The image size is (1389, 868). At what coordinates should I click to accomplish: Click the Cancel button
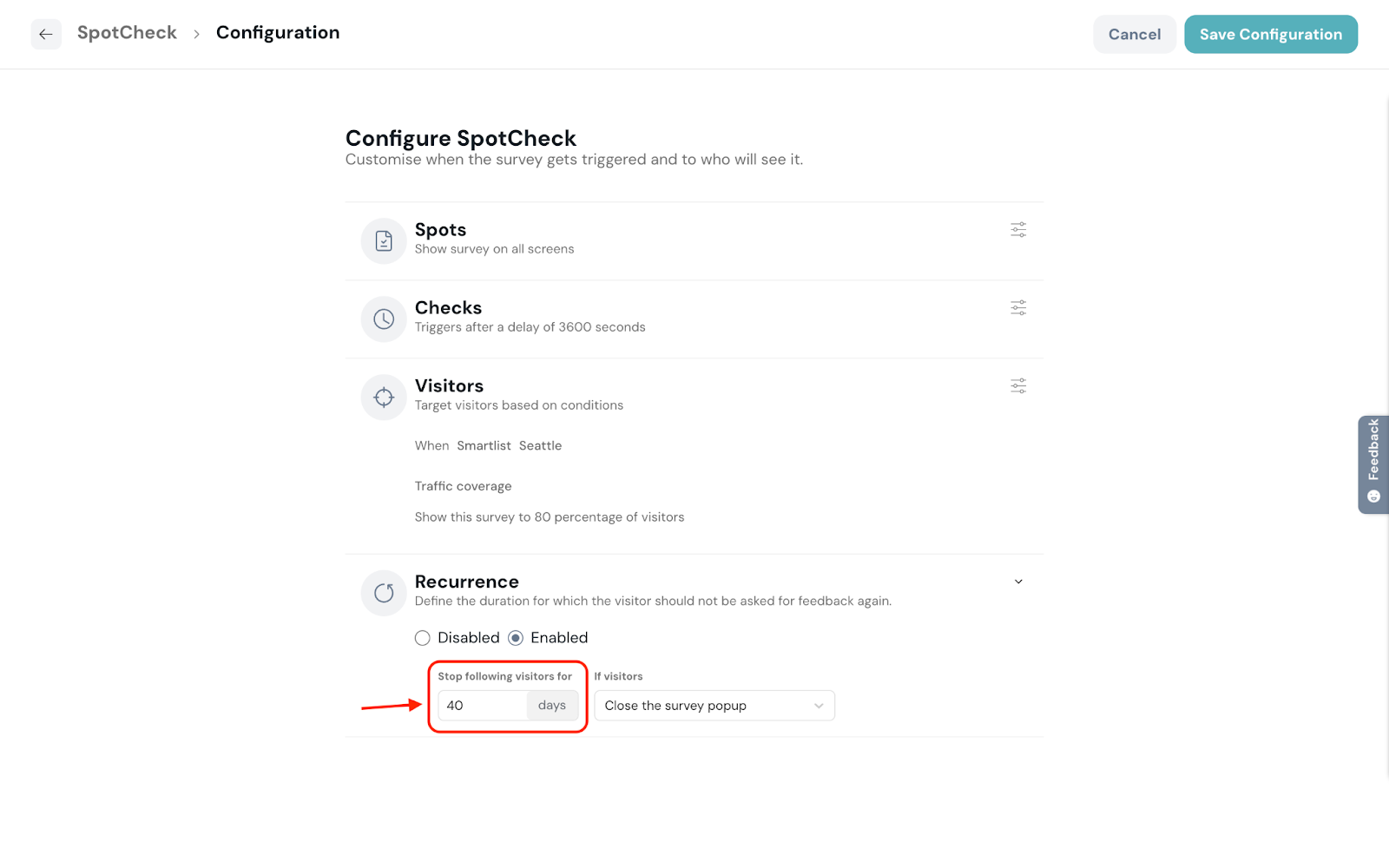click(1134, 35)
